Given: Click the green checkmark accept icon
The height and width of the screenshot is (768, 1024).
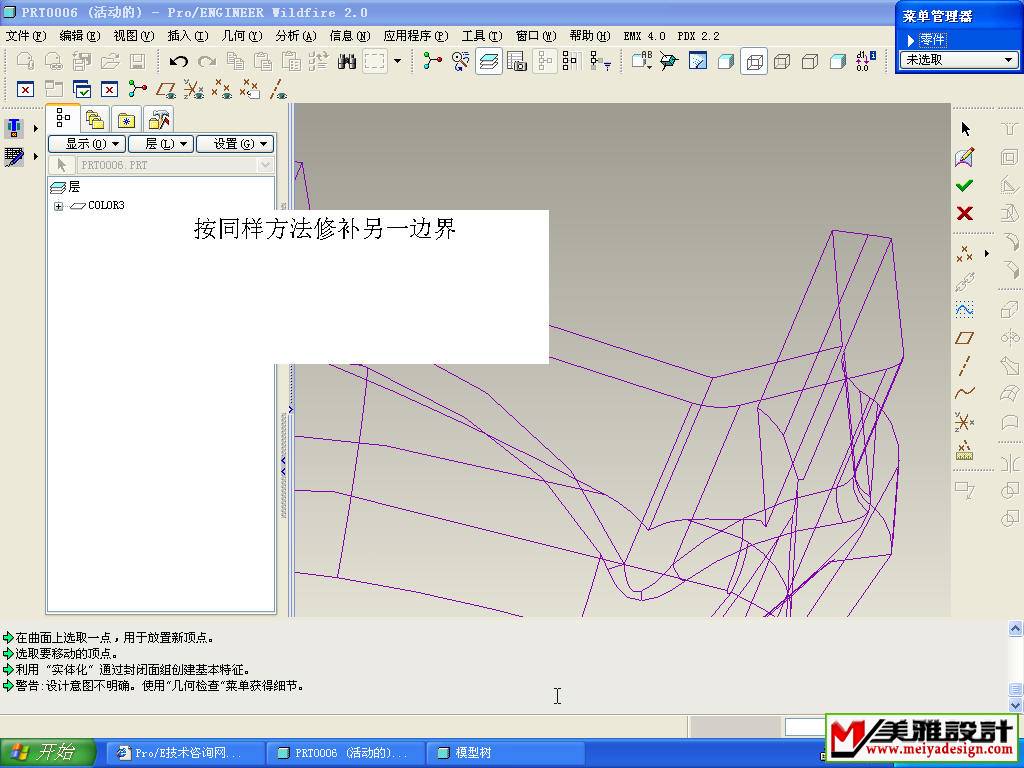Looking at the screenshot, I should point(964,185).
